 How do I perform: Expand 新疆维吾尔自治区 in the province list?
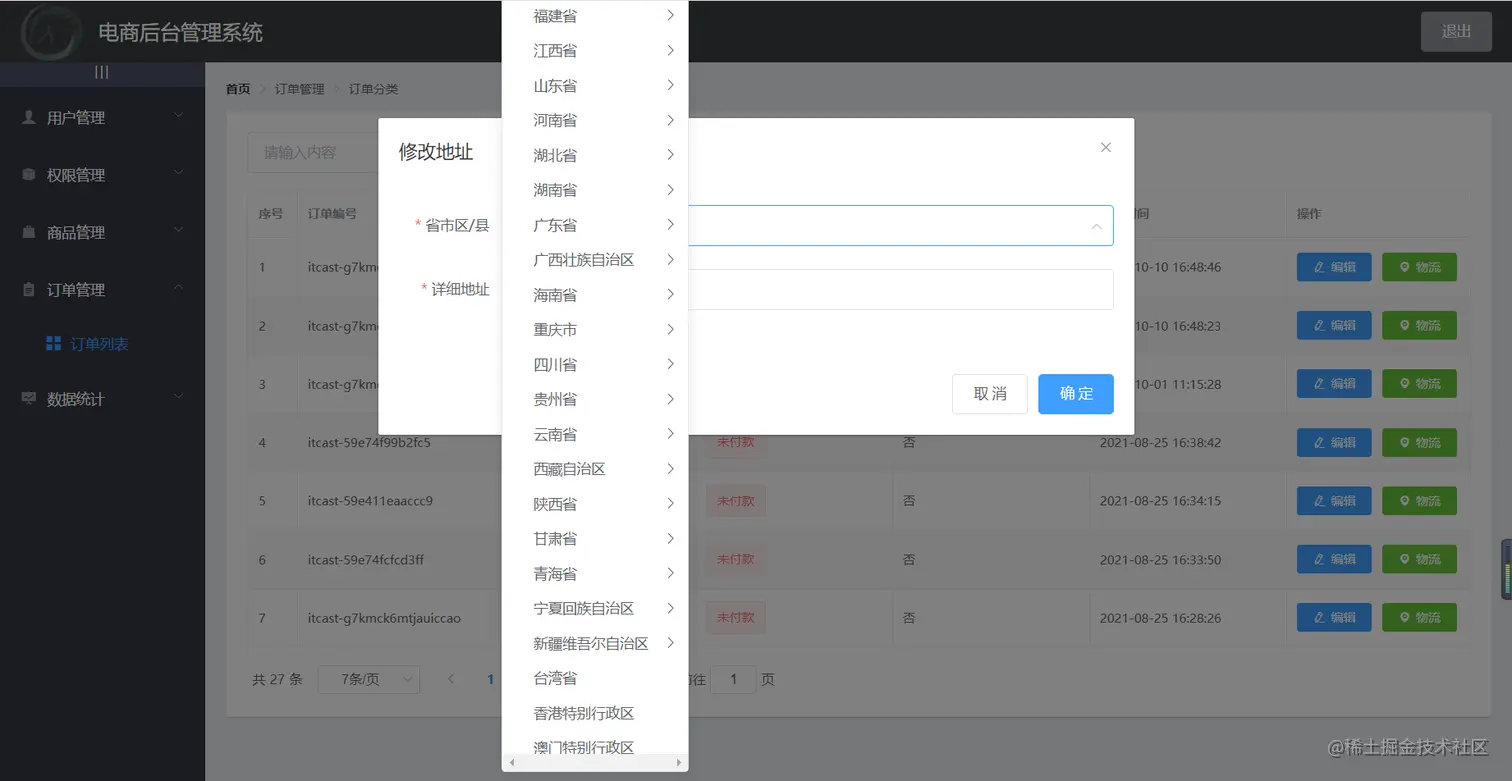pos(595,643)
